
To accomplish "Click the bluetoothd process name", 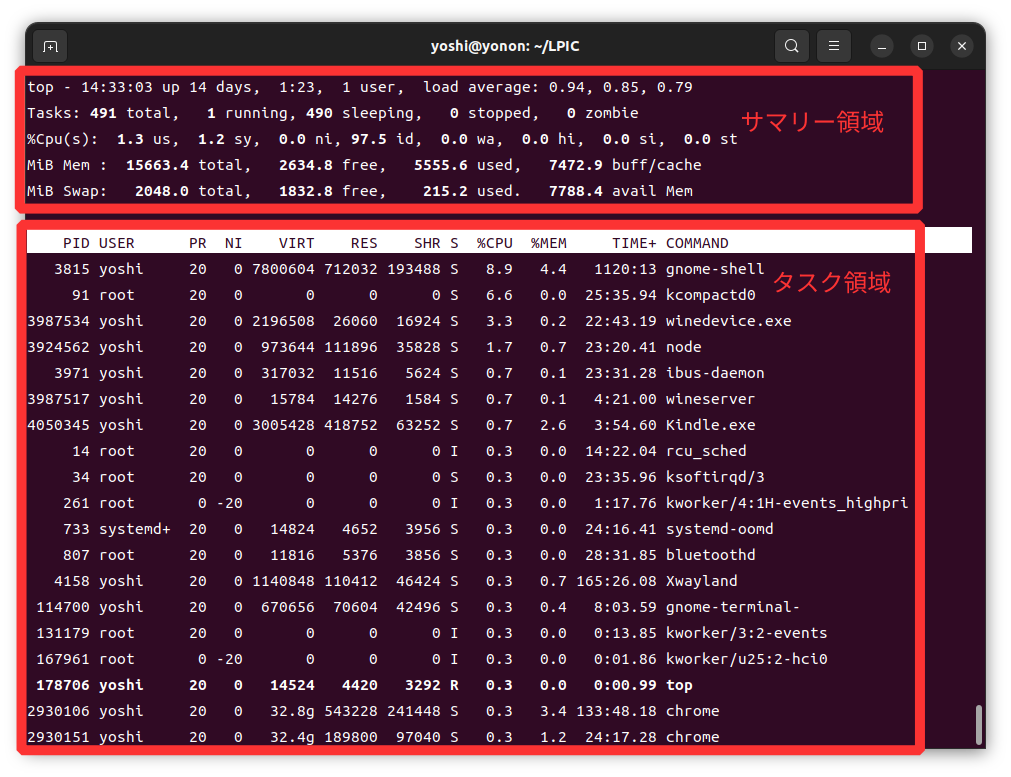I will 711,555.
